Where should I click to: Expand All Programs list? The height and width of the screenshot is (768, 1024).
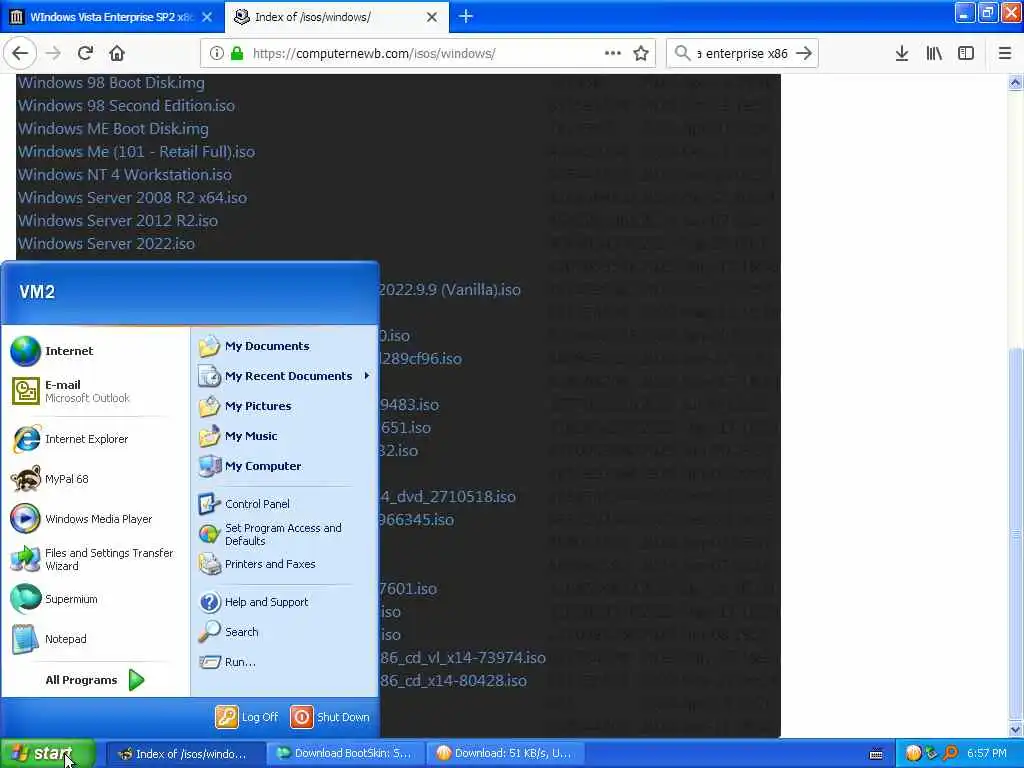coord(95,680)
